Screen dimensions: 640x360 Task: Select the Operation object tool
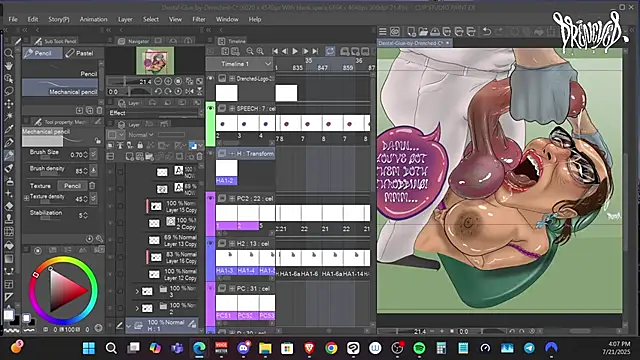pyautogui.click(x=9, y=78)
